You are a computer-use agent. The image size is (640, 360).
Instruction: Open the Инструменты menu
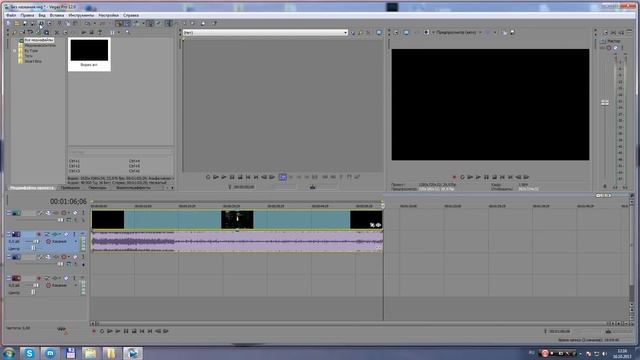pos(81,15)
